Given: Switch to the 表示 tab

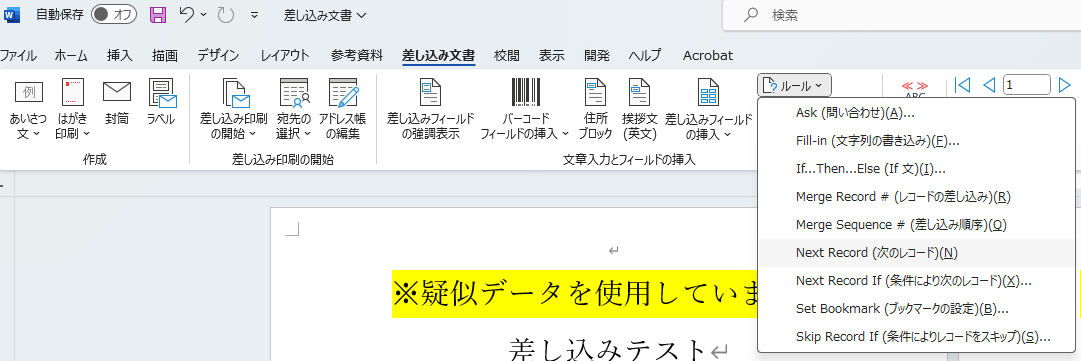Looking at the screenshot, I should tap(552, 56).
